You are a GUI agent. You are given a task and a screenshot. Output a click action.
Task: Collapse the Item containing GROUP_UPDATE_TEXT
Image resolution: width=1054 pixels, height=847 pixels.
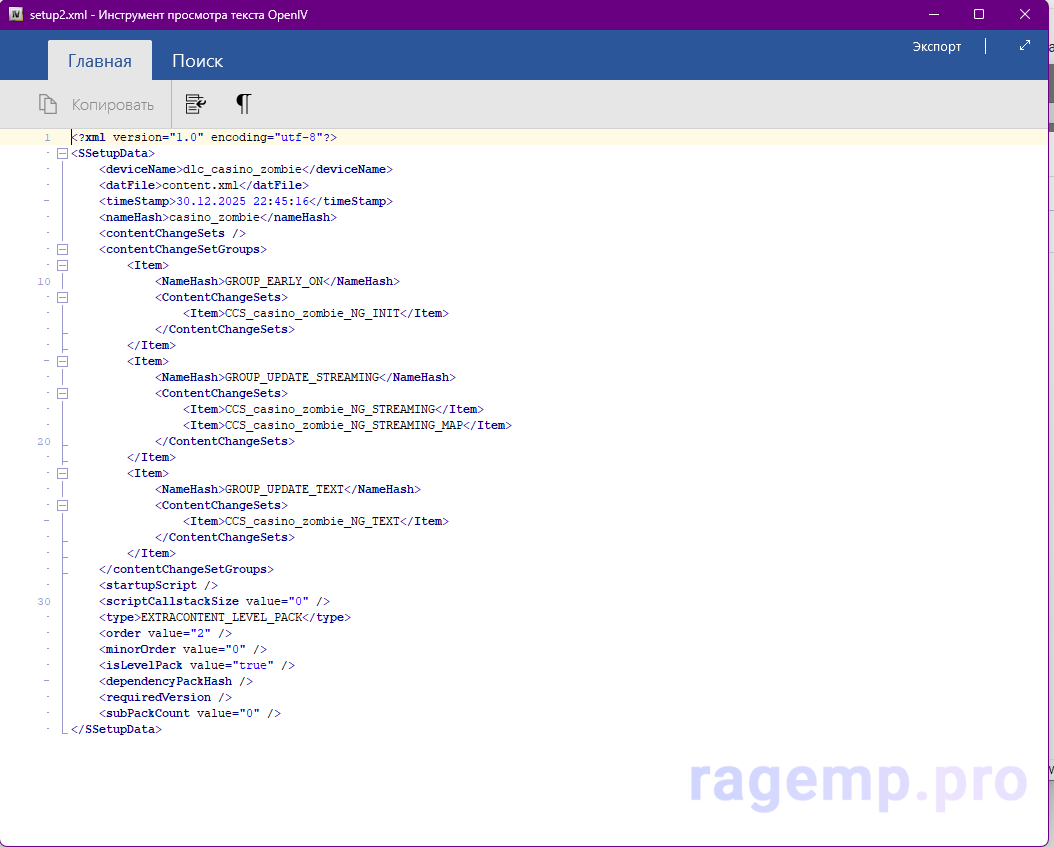(x=62, y=473)
